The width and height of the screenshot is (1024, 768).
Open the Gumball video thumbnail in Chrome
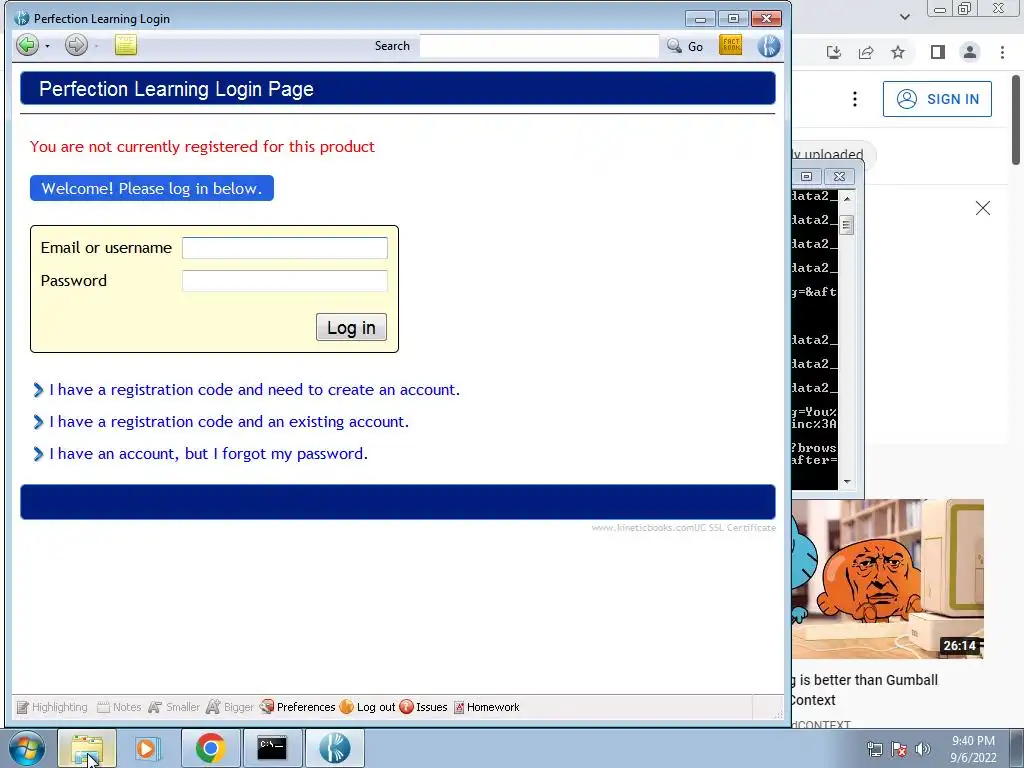pyautogui.click(x=888, y=579)
